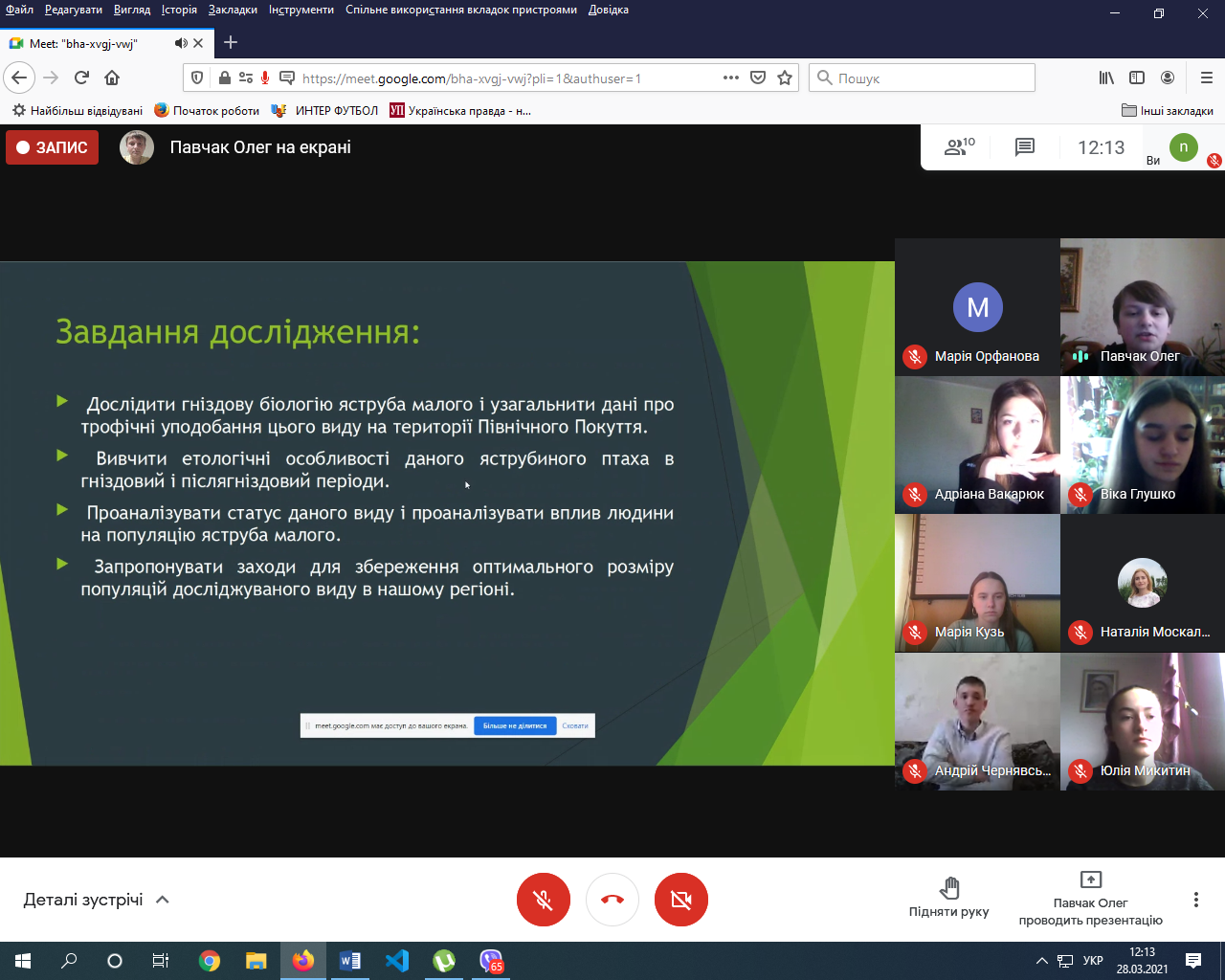Open the Windows Start menu
The width and height of the screenshot is (1225, 980).
23,961
